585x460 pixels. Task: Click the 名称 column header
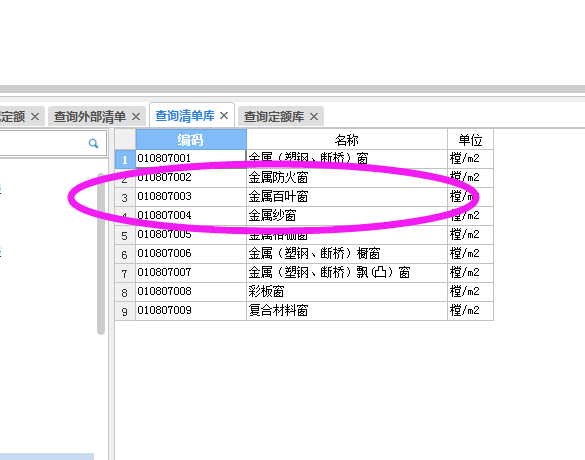347,140
